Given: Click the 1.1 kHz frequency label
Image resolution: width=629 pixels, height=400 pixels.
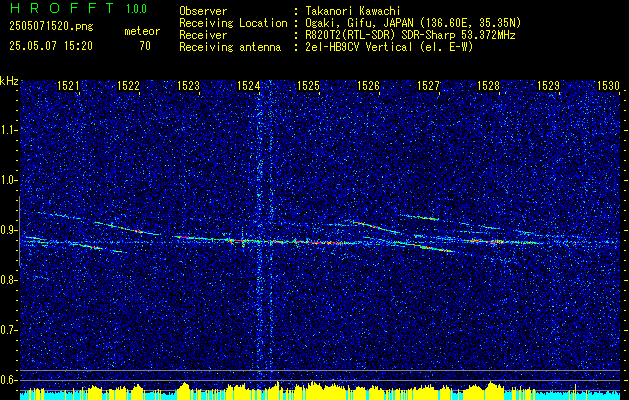Looking at the screenshot, I should click(x=8, y=130).
